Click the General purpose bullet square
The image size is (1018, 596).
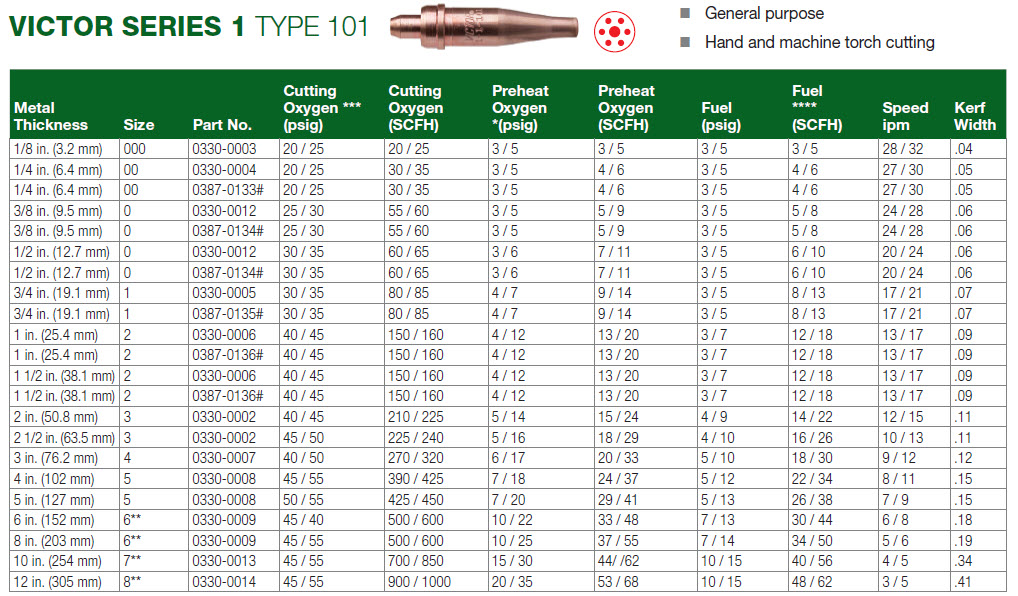[x=684, y=13]
